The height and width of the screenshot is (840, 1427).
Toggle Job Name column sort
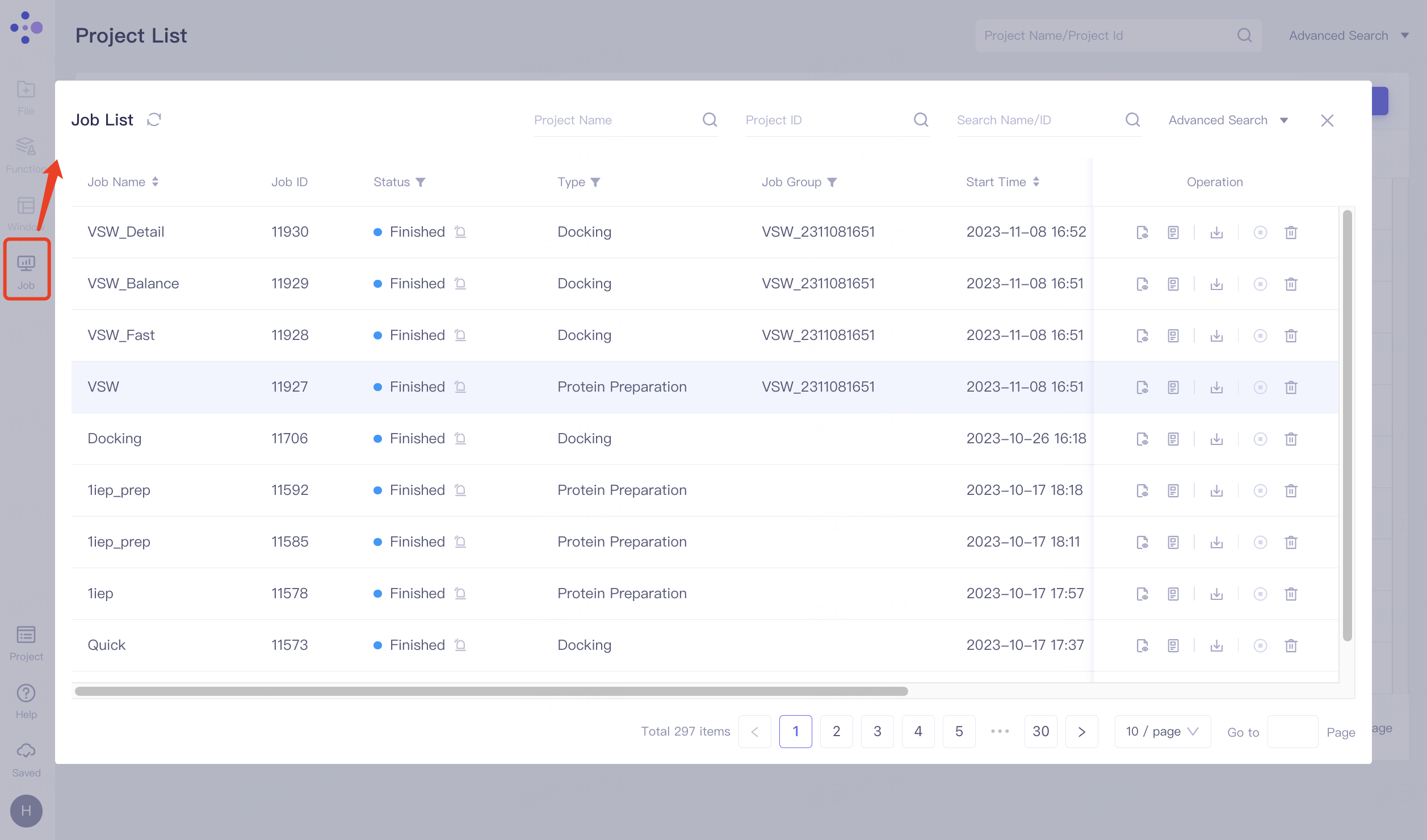pos(155,182)
